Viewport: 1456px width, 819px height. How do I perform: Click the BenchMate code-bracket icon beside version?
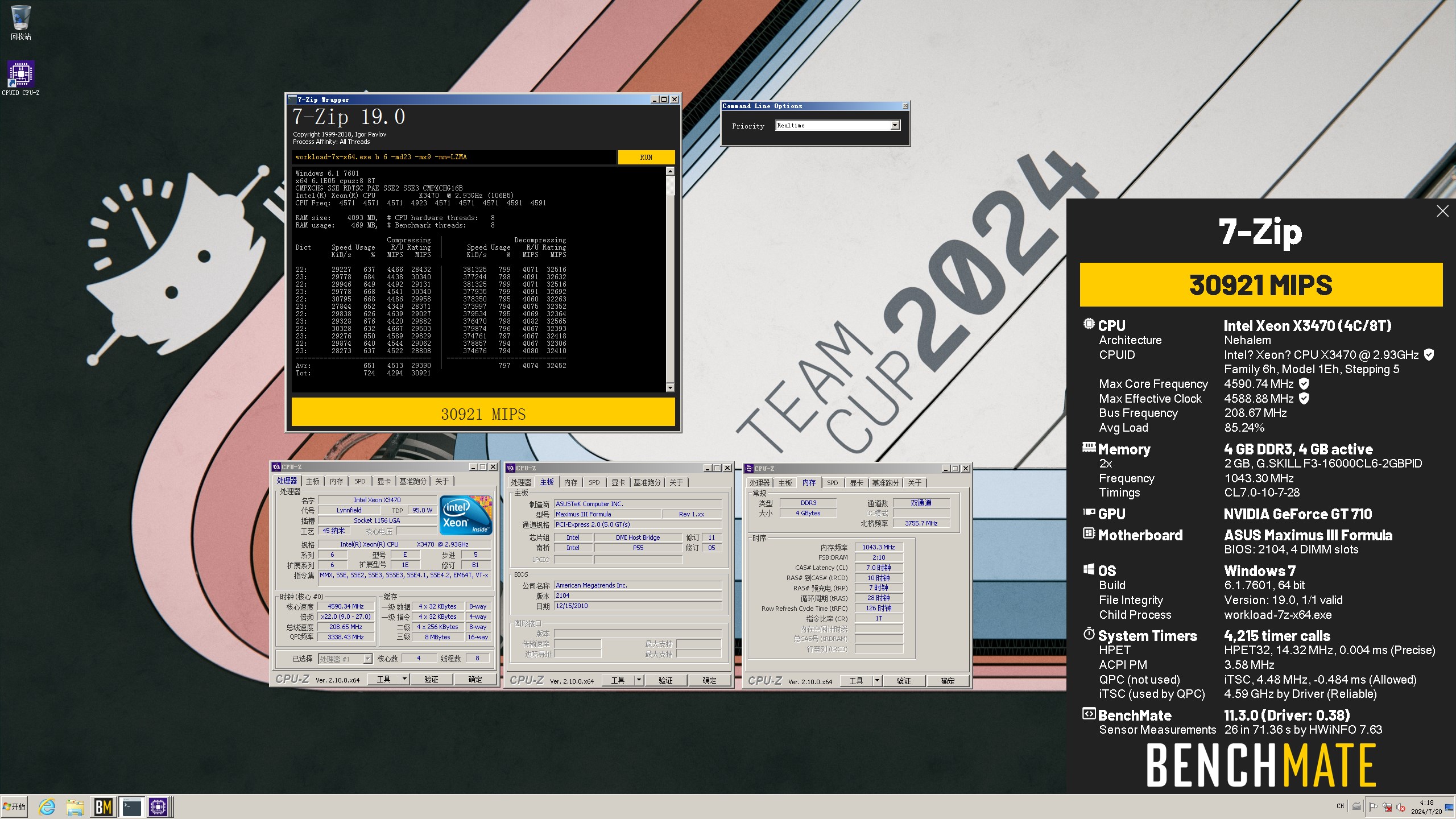pyautogui.click(x=1089, y=714)
